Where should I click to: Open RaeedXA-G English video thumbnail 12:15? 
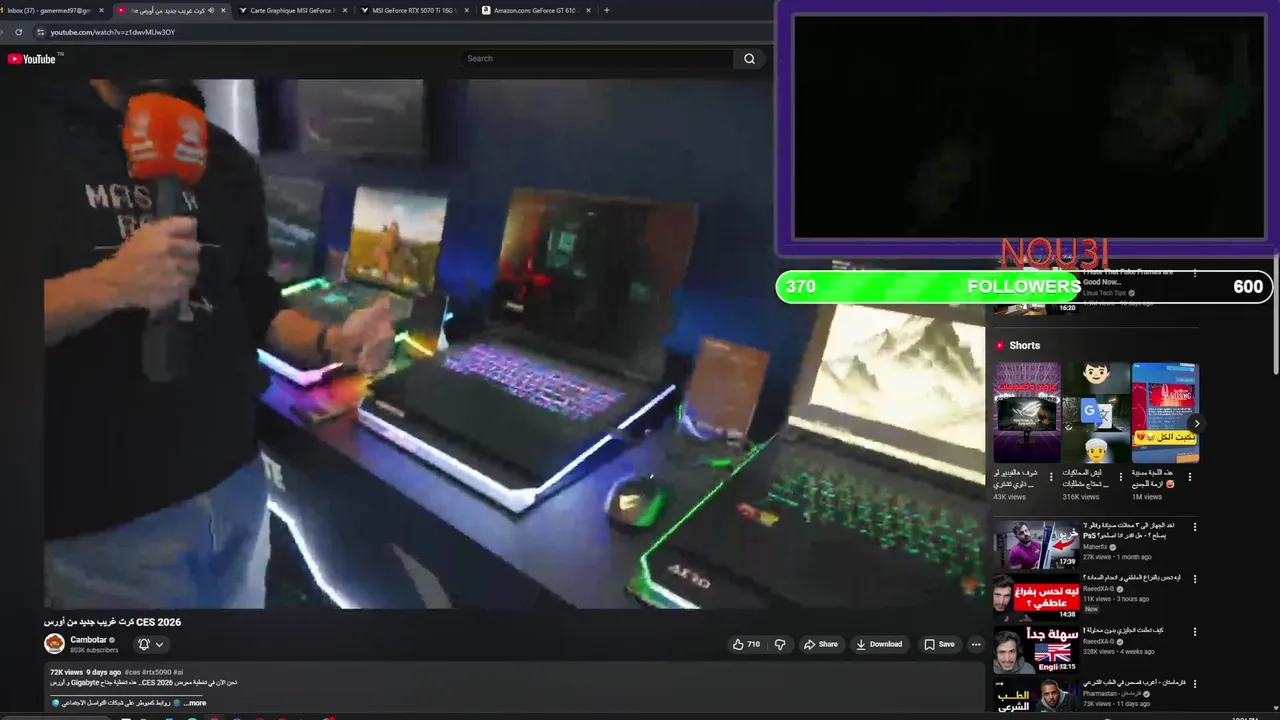[1036, 650]
